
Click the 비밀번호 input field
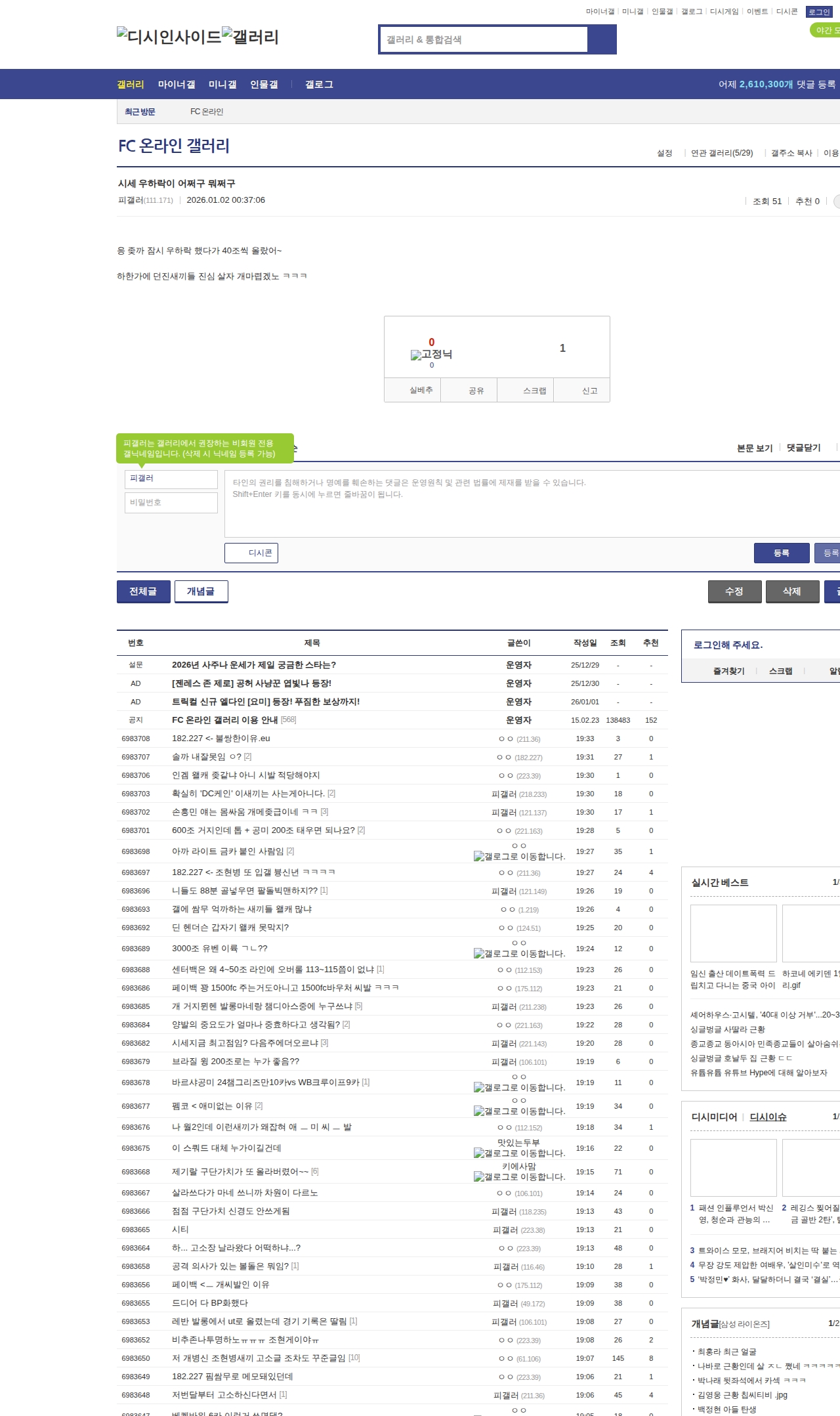[x=171, y=502]
